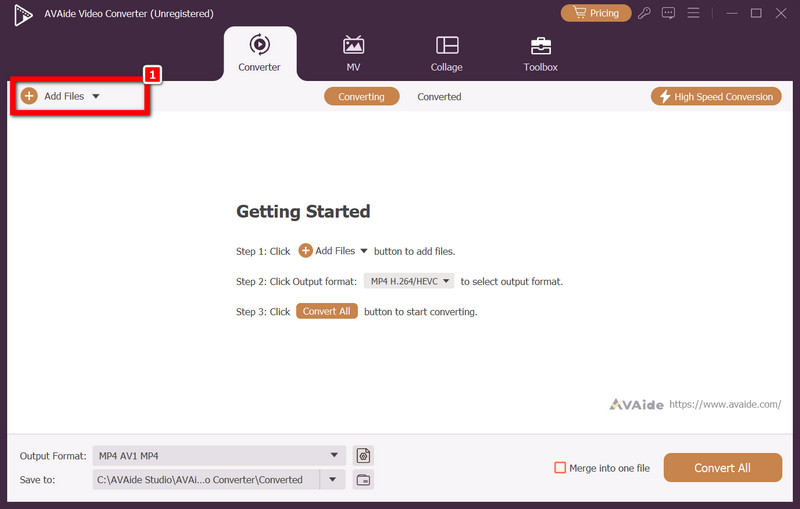
Task: Click the plus icon beside Add Files in toolbar
Action: click(x=29, y=96)
